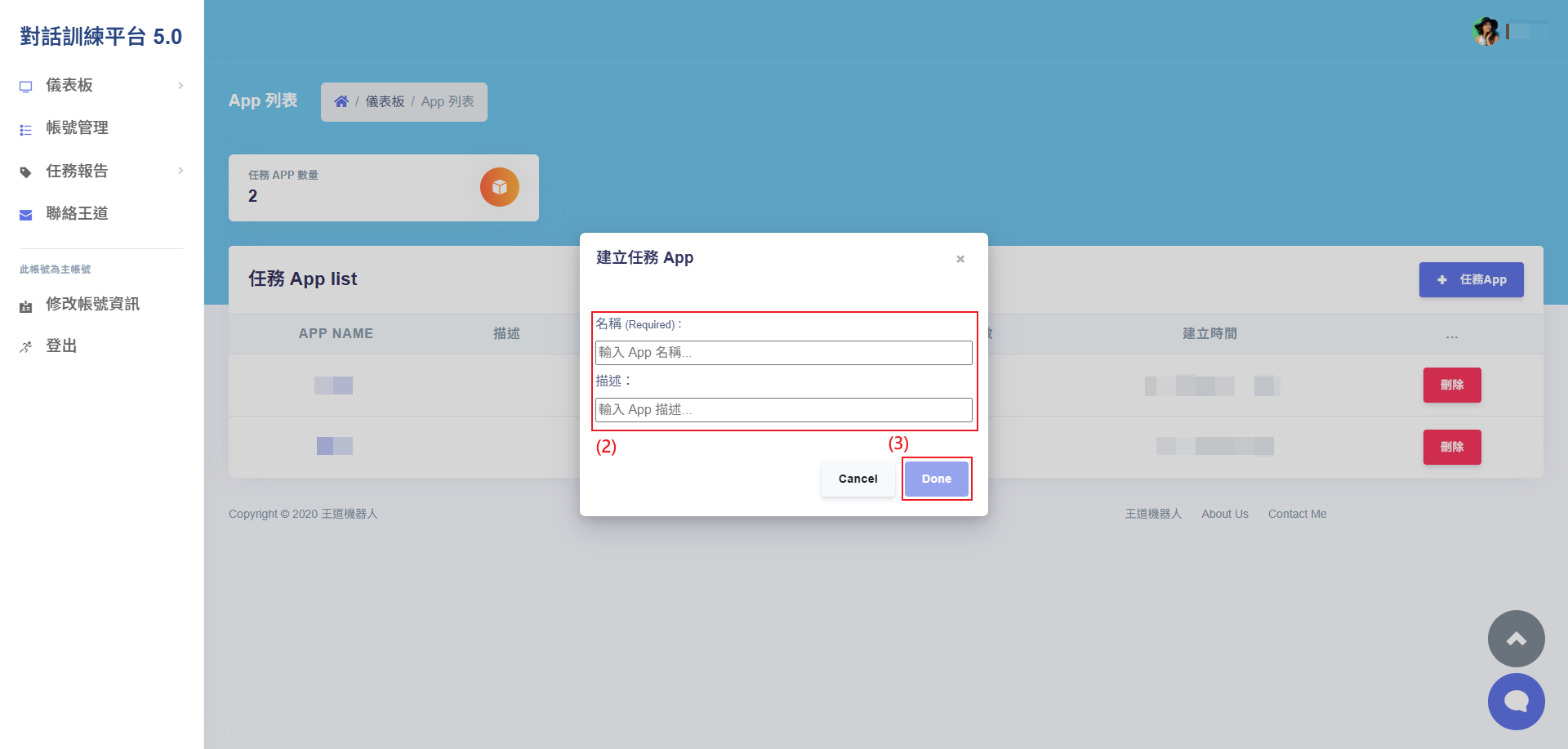
Task: Click the 帳號管理 list icon
Action: (26, 130)
